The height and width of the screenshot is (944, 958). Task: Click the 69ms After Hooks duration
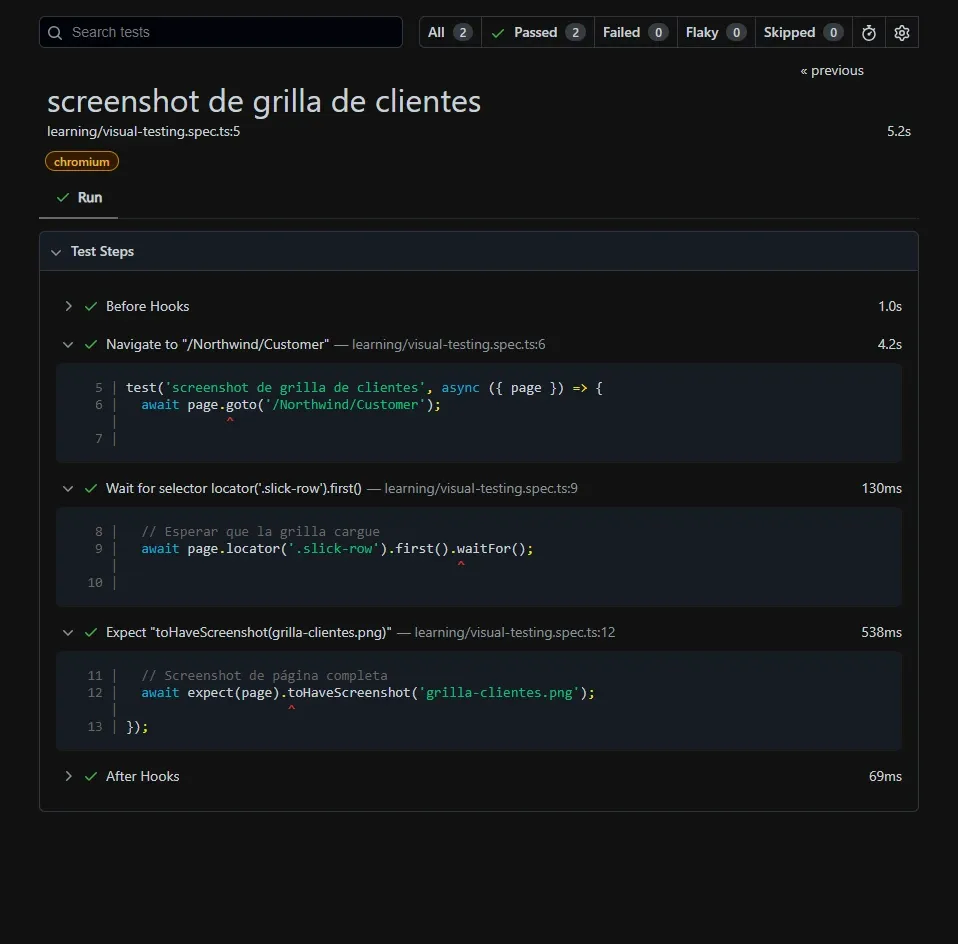(885, 776)
